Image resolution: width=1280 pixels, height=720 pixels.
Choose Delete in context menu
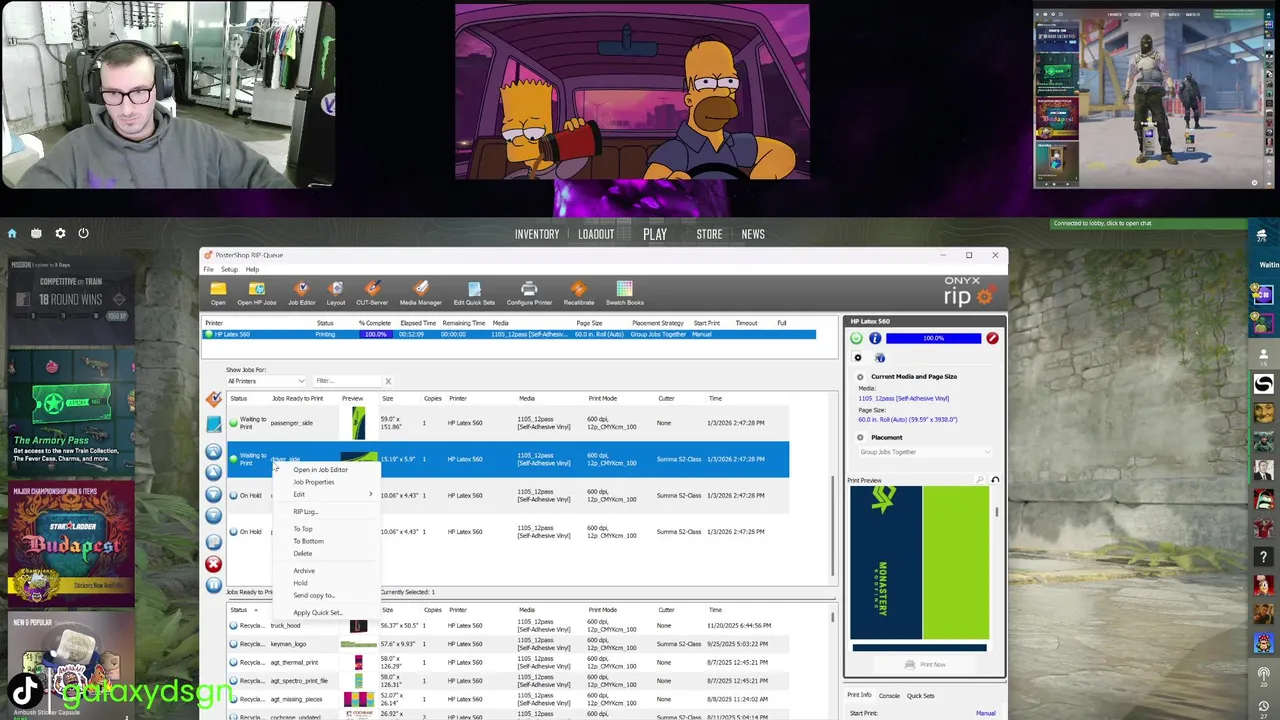click(302, 553)
